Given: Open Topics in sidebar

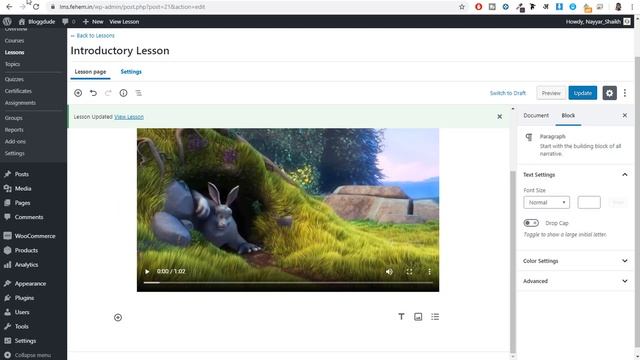Looking at the screenshot, I should (x=12, y=64).
